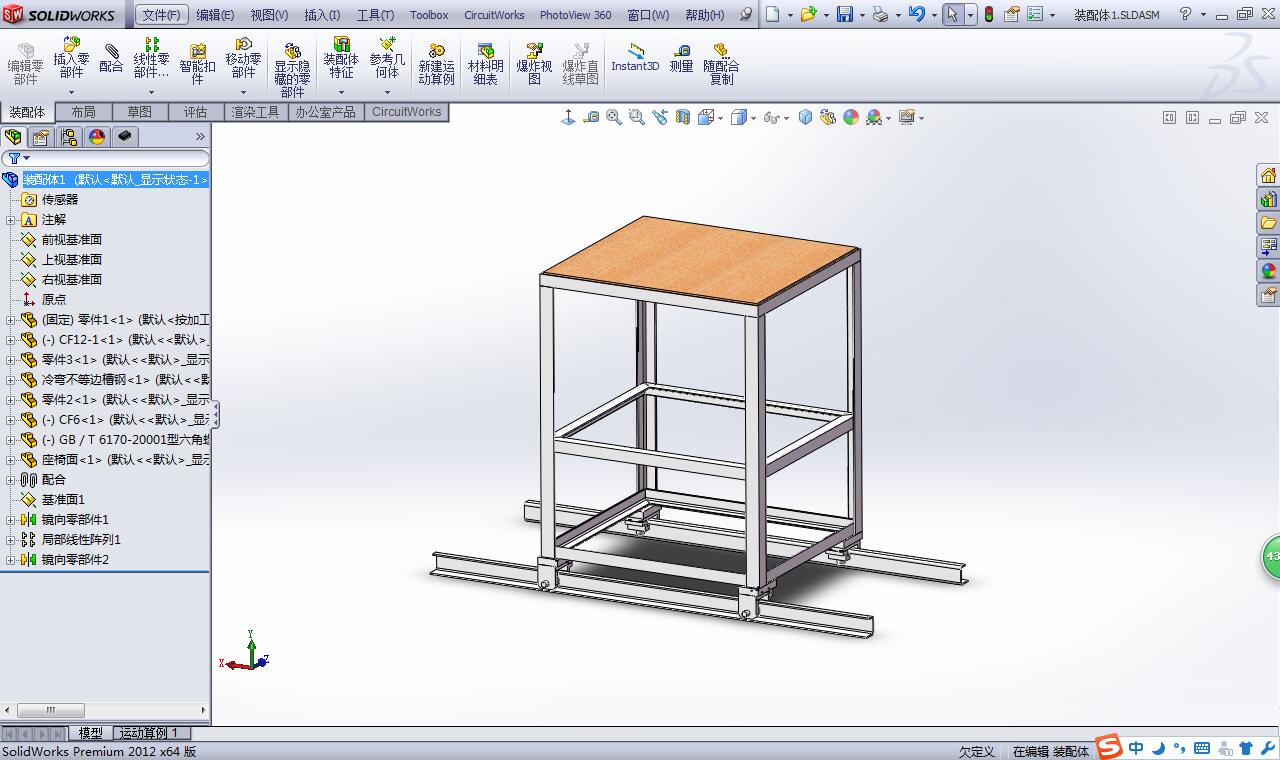Click the feature tree filter input field
The width and height of the screenshot is (1280, 760).
106,158
